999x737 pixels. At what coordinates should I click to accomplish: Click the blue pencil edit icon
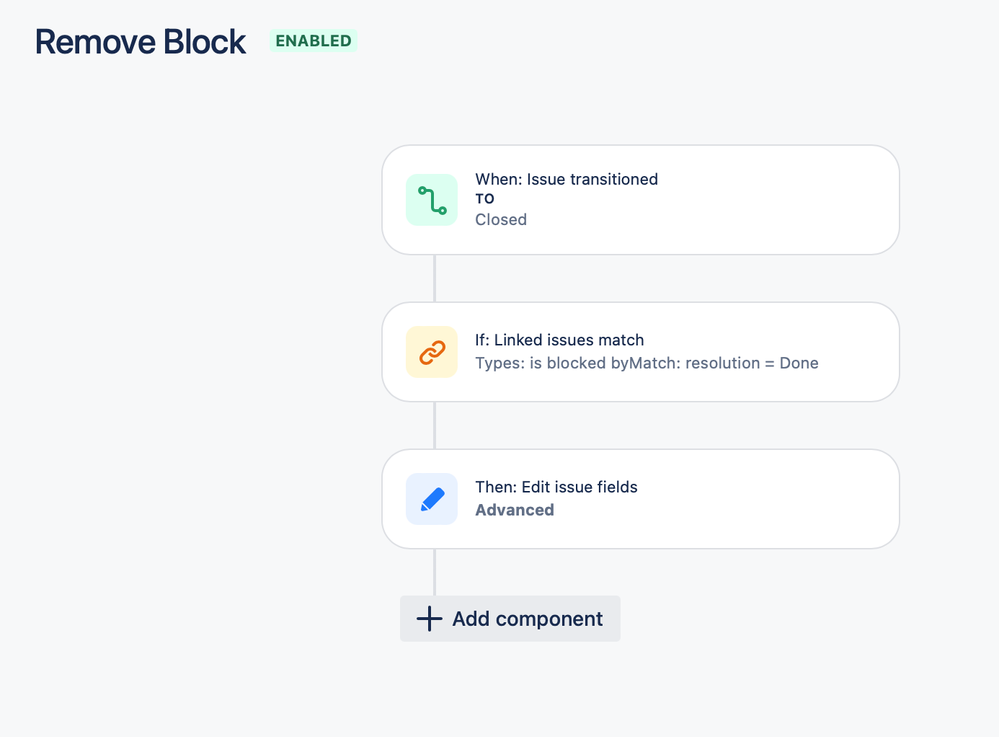point(432,499)
